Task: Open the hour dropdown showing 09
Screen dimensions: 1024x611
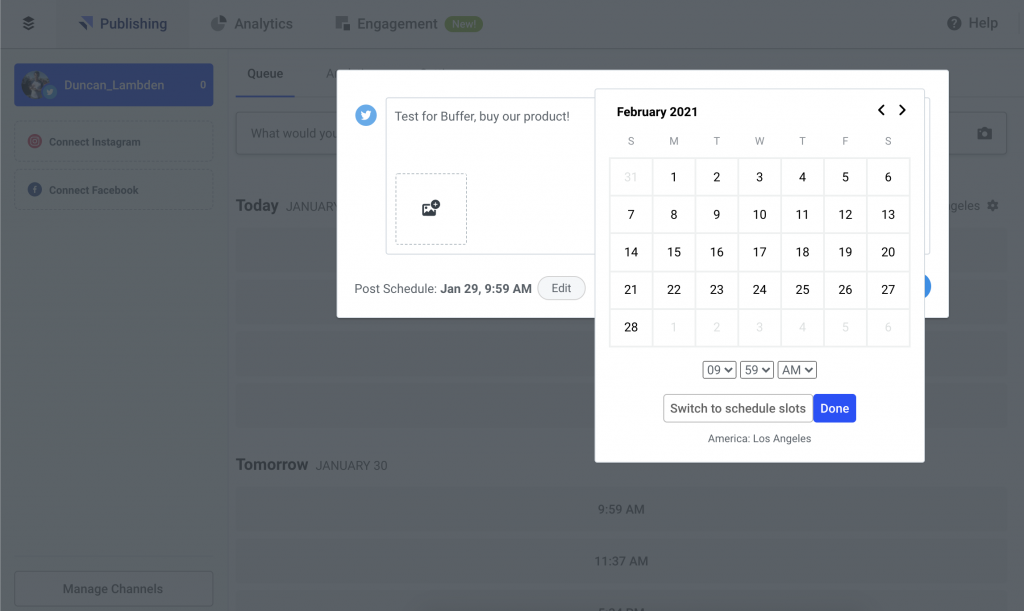Action: 719,369
